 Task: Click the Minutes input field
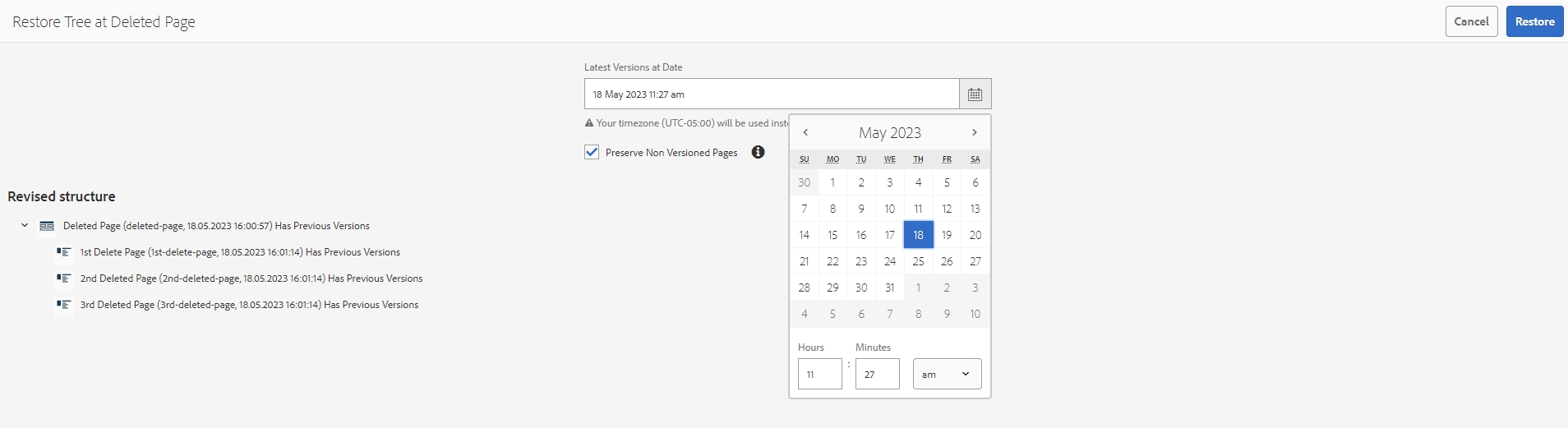click(878, 374)
